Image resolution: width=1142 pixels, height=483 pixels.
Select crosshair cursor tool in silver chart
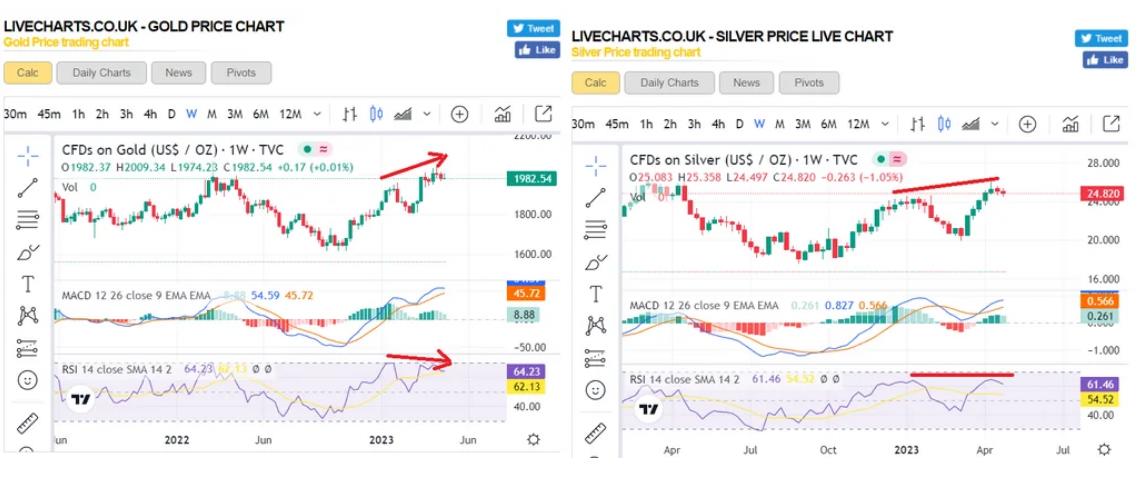click(x=596, y=165)
